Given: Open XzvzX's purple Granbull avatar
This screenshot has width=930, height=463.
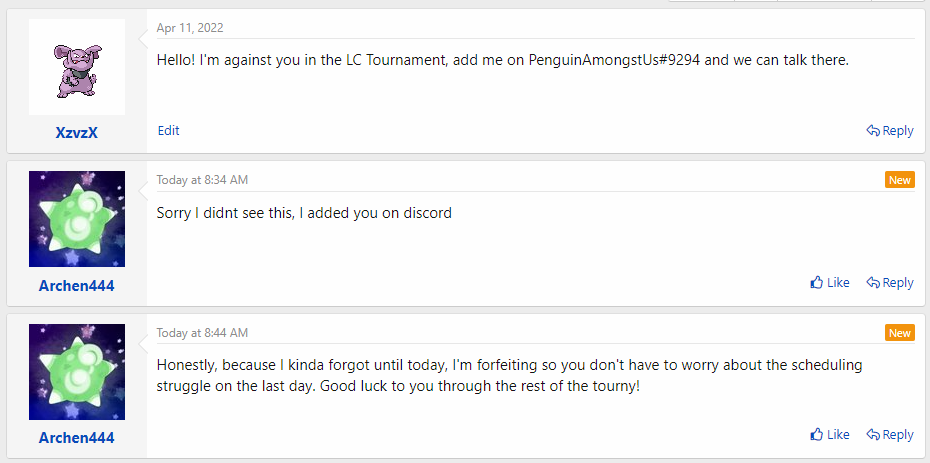Looking at the screenshot, I should (77, 67).
